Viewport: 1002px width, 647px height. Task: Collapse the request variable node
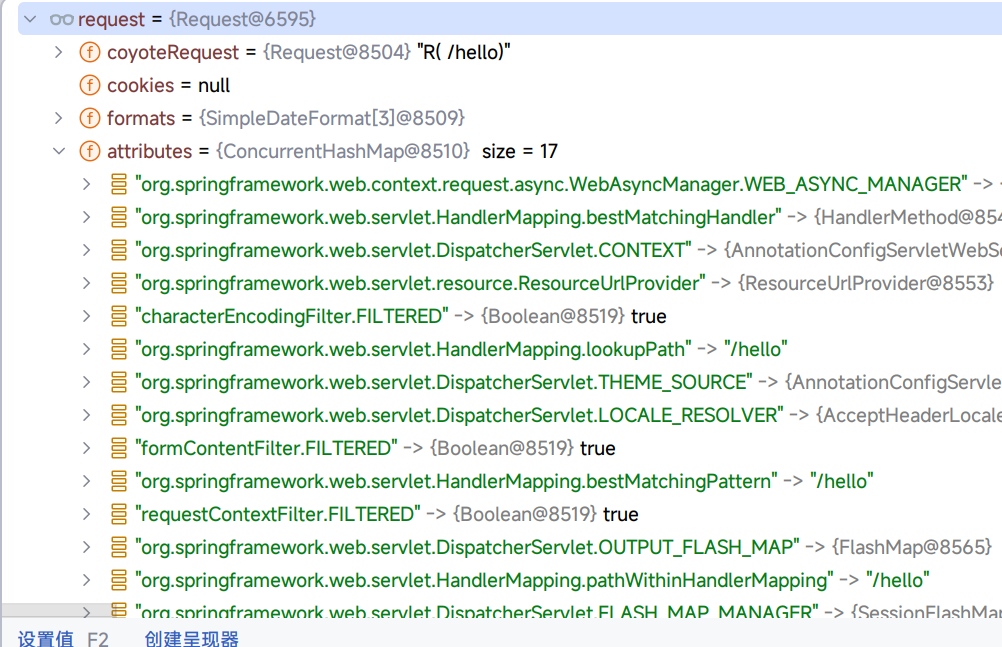click(30, 19)
